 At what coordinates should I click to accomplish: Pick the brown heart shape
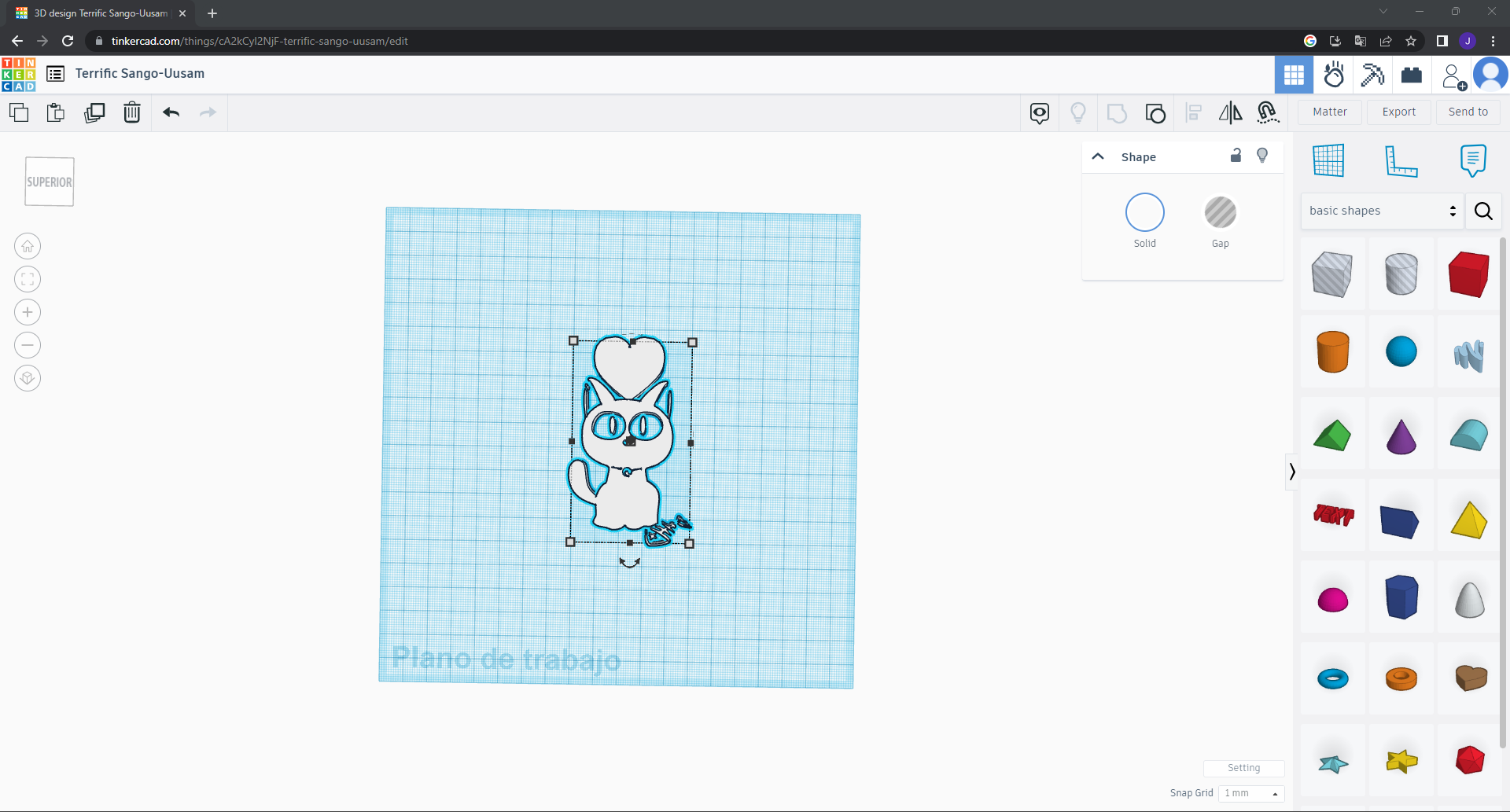(1471, 678)
